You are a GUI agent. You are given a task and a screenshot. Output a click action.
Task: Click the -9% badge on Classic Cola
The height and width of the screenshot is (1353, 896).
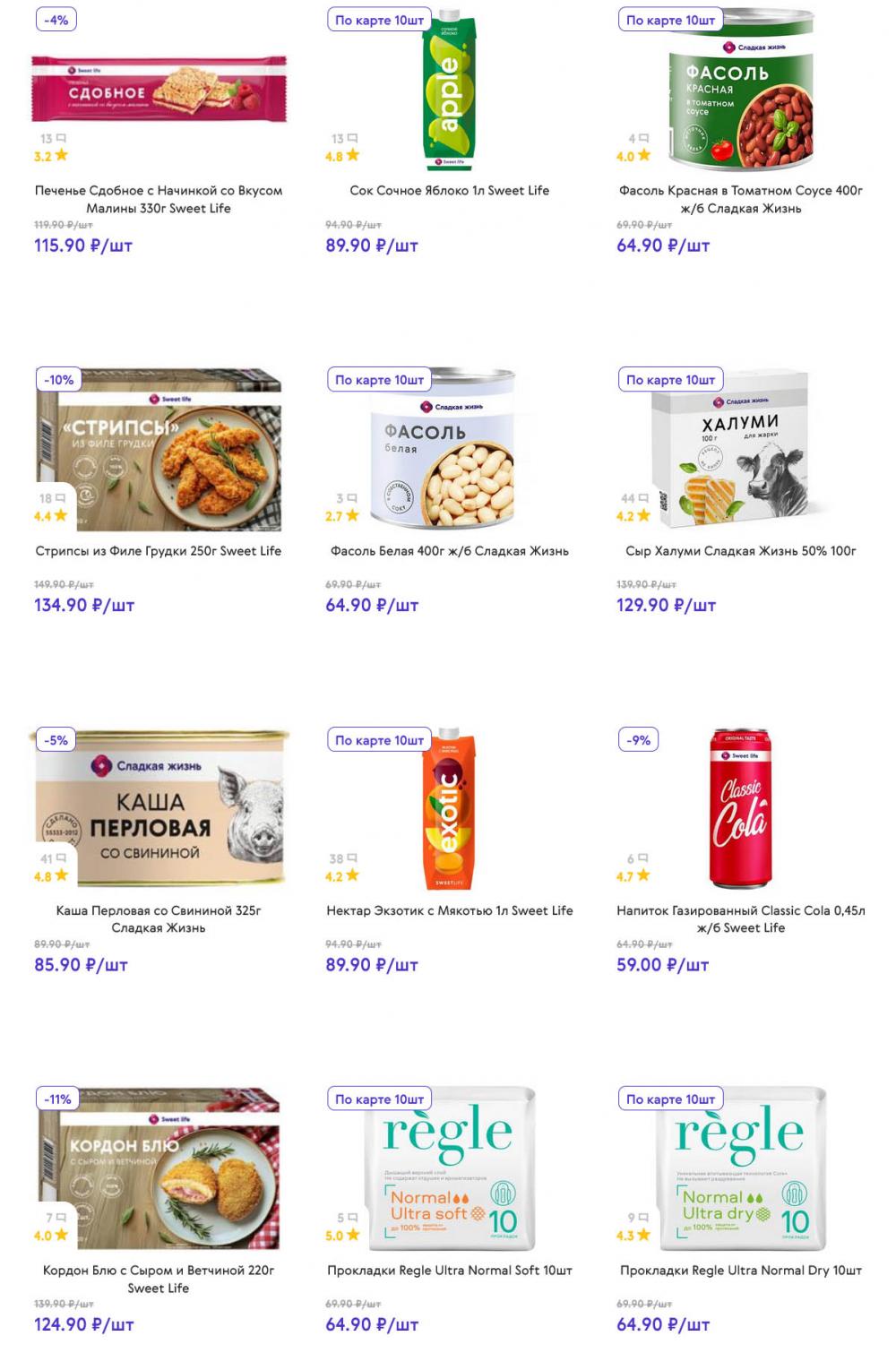click(639, 740)
